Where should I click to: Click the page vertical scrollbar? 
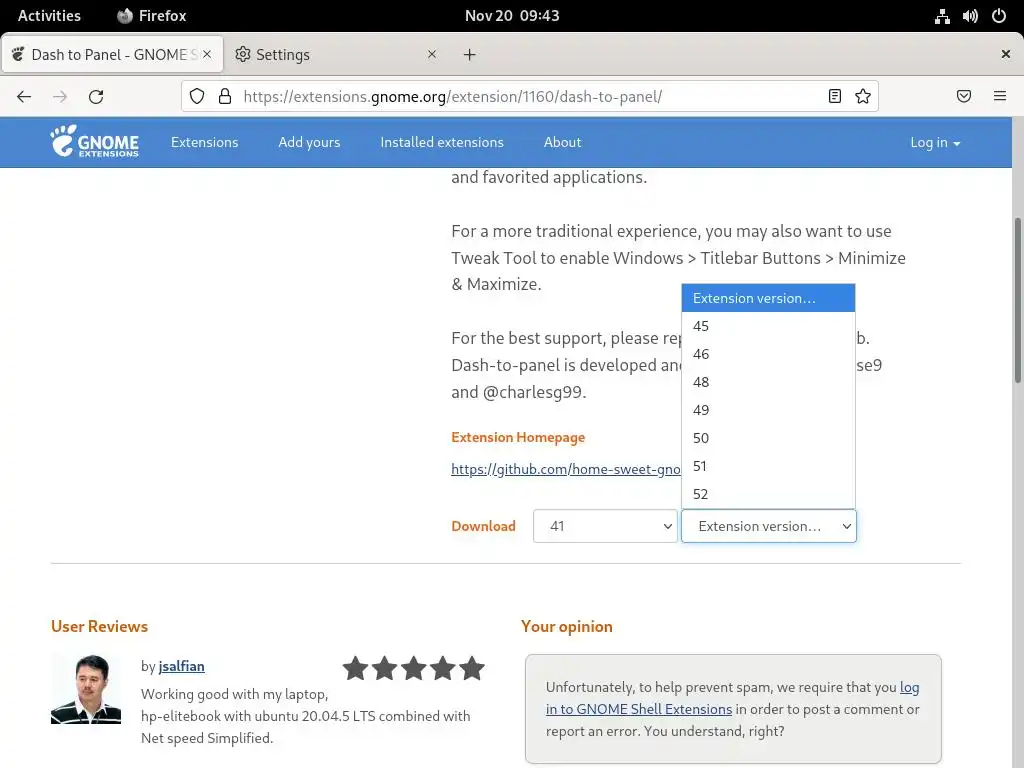(x=1017, y=300)
